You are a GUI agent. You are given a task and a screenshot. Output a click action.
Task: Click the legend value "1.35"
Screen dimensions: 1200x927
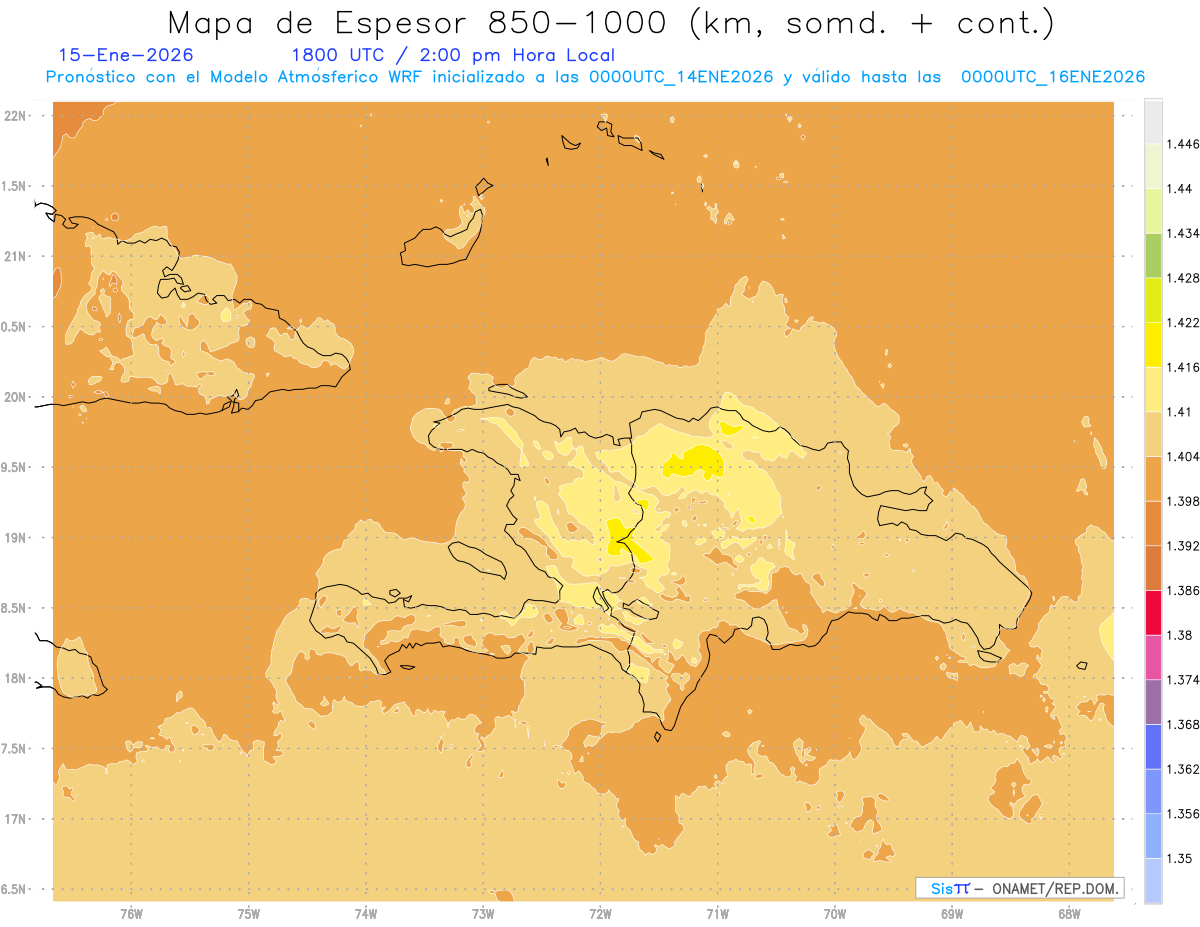[x=1179, y=858]
